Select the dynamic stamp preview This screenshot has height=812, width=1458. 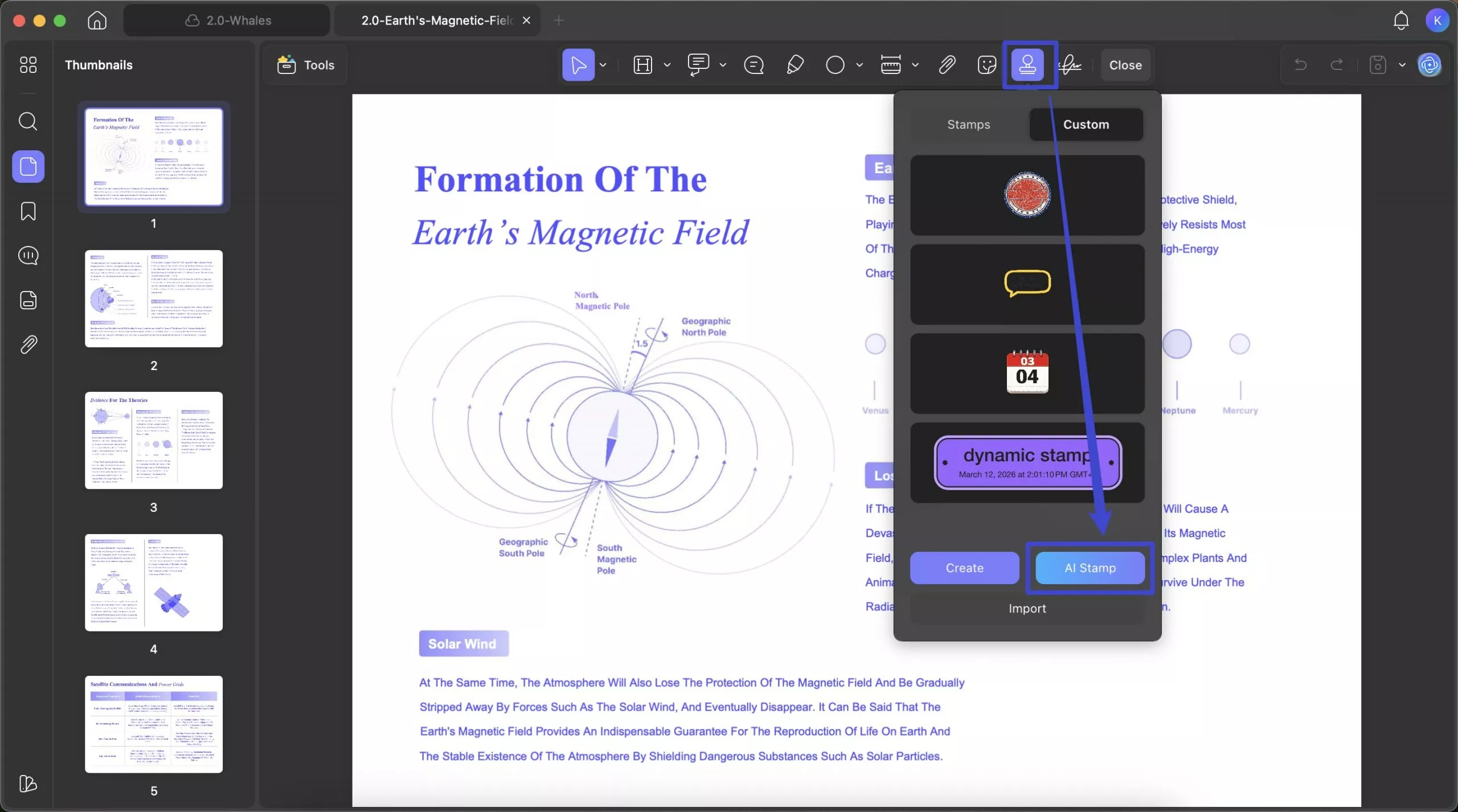click(1027, 462)
